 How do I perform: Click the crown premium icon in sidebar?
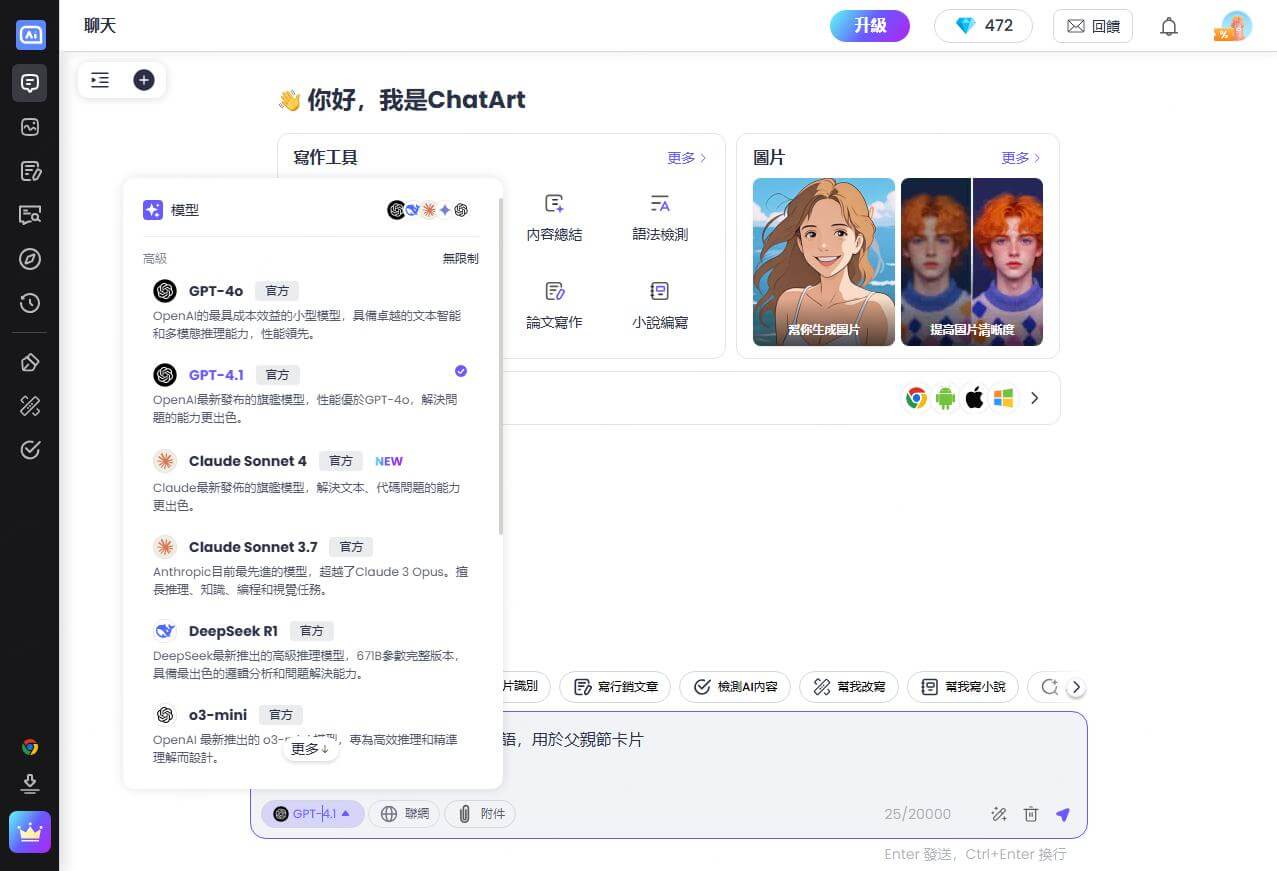point(30,832)
